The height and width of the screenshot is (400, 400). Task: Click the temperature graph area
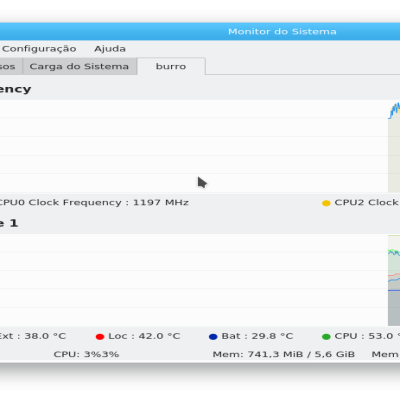[x=200, y=280]
